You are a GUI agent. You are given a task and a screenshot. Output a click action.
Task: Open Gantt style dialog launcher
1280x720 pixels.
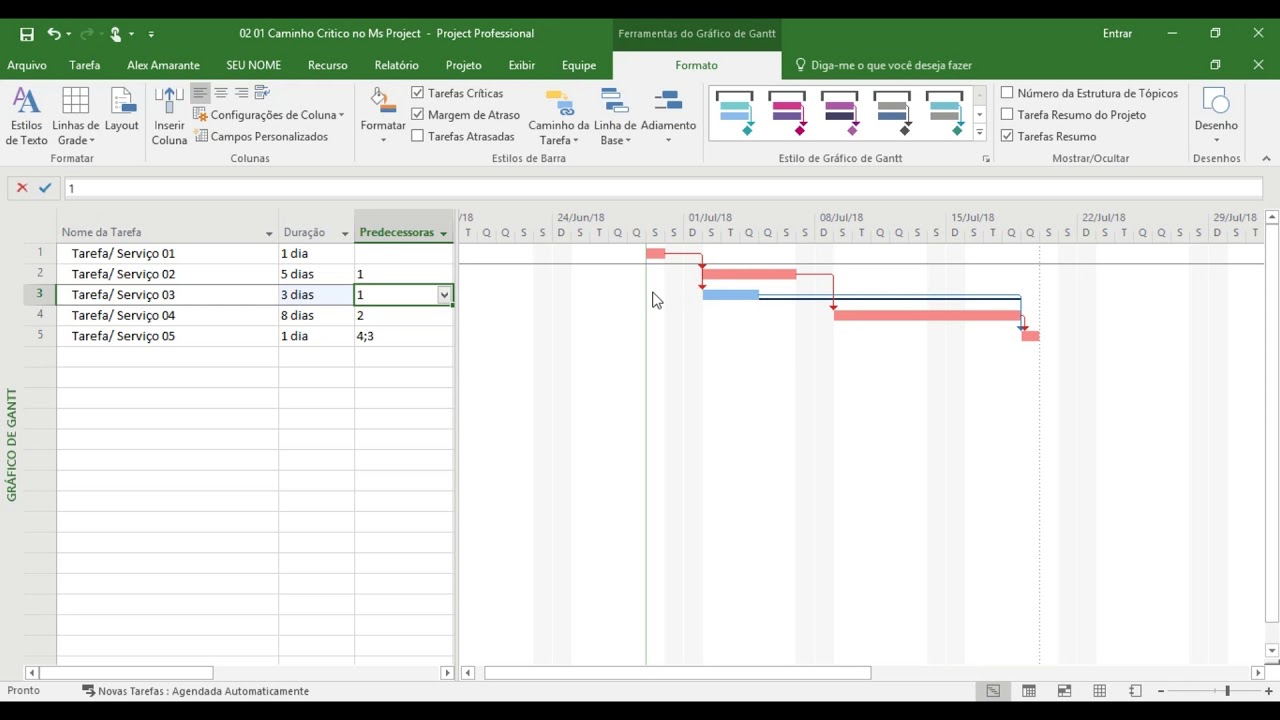986,159
